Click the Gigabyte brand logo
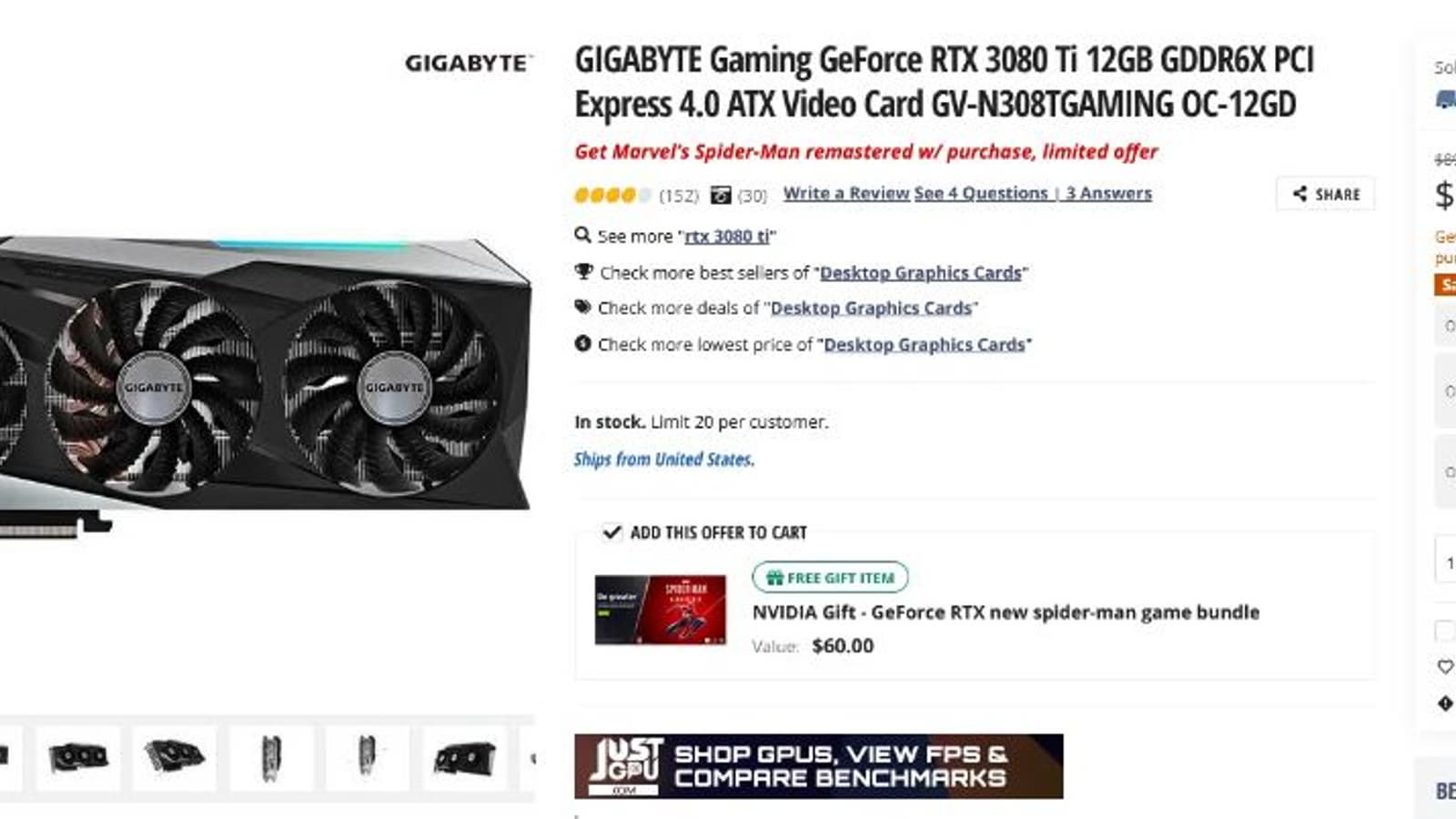 (468, 63)
